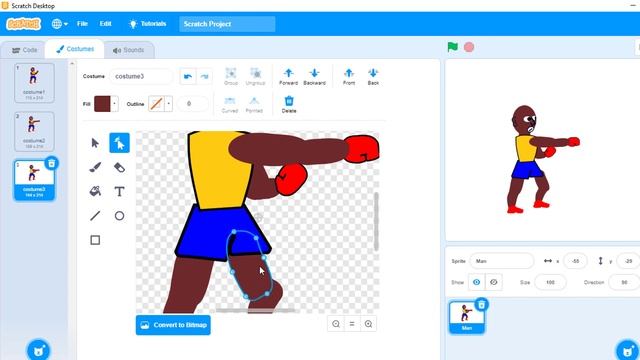Select the arrow Select tool

95,143
